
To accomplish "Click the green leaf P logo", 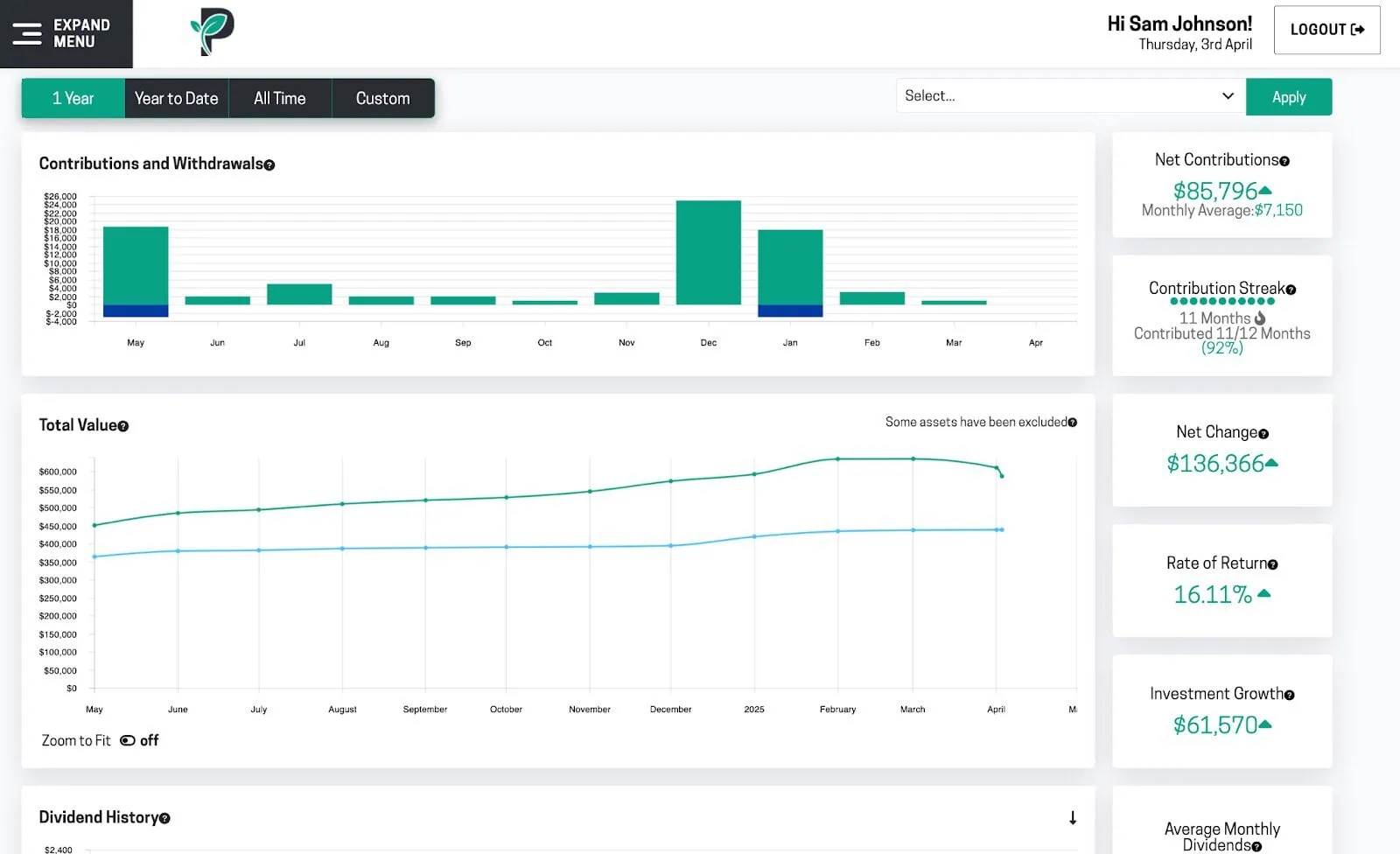I will [x=212, y=32].
